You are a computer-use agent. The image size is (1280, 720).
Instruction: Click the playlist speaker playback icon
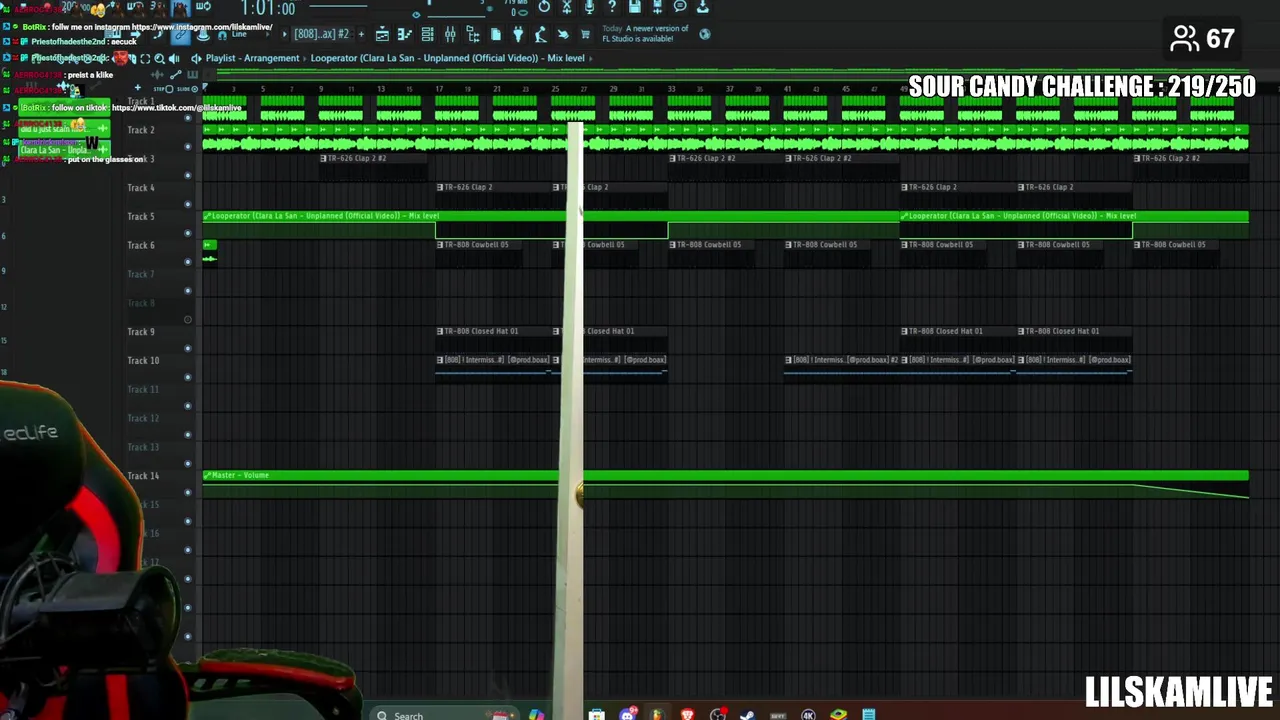(x=174, y=58)
